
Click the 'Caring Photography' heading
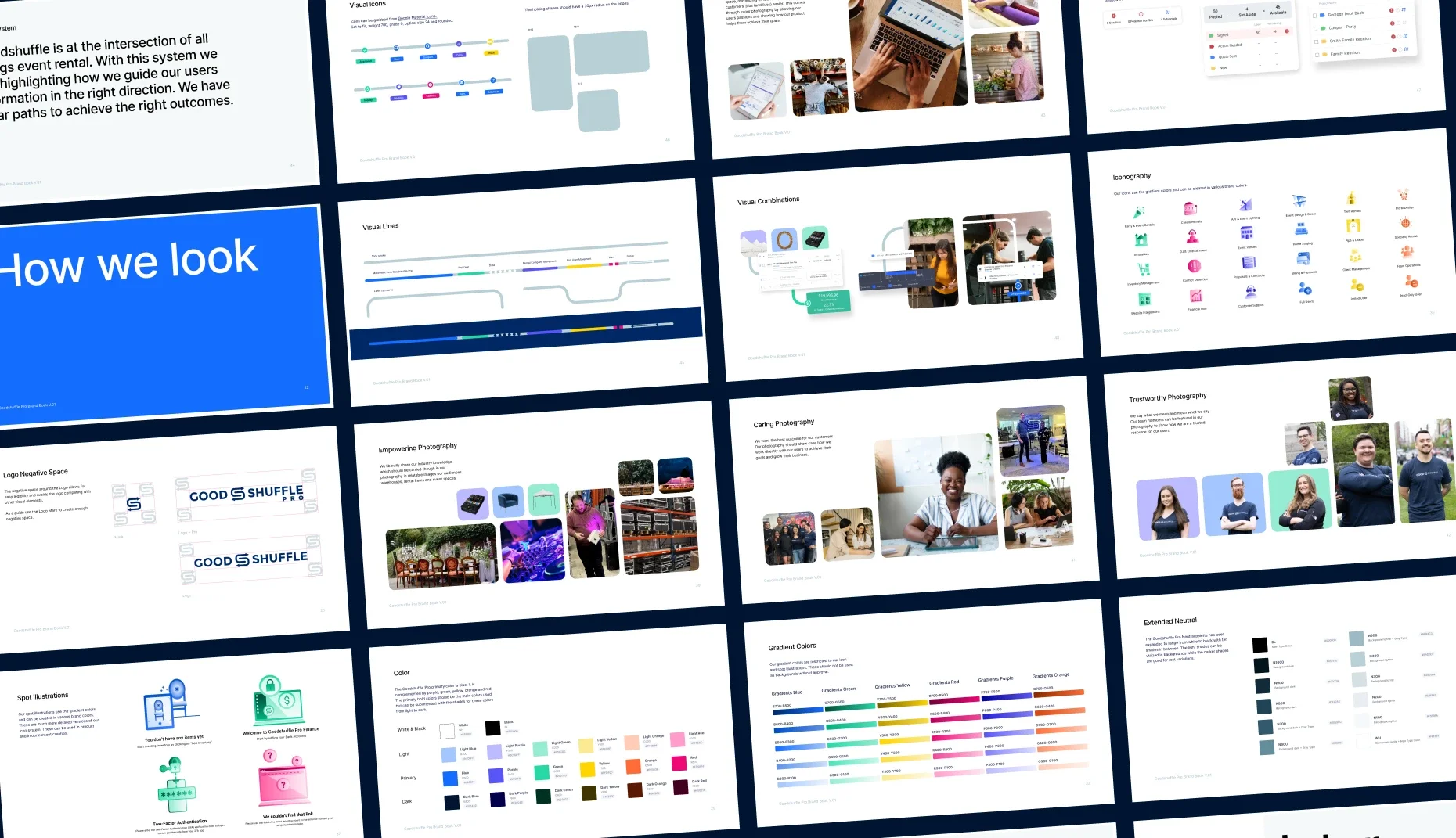tap(784, 423)
